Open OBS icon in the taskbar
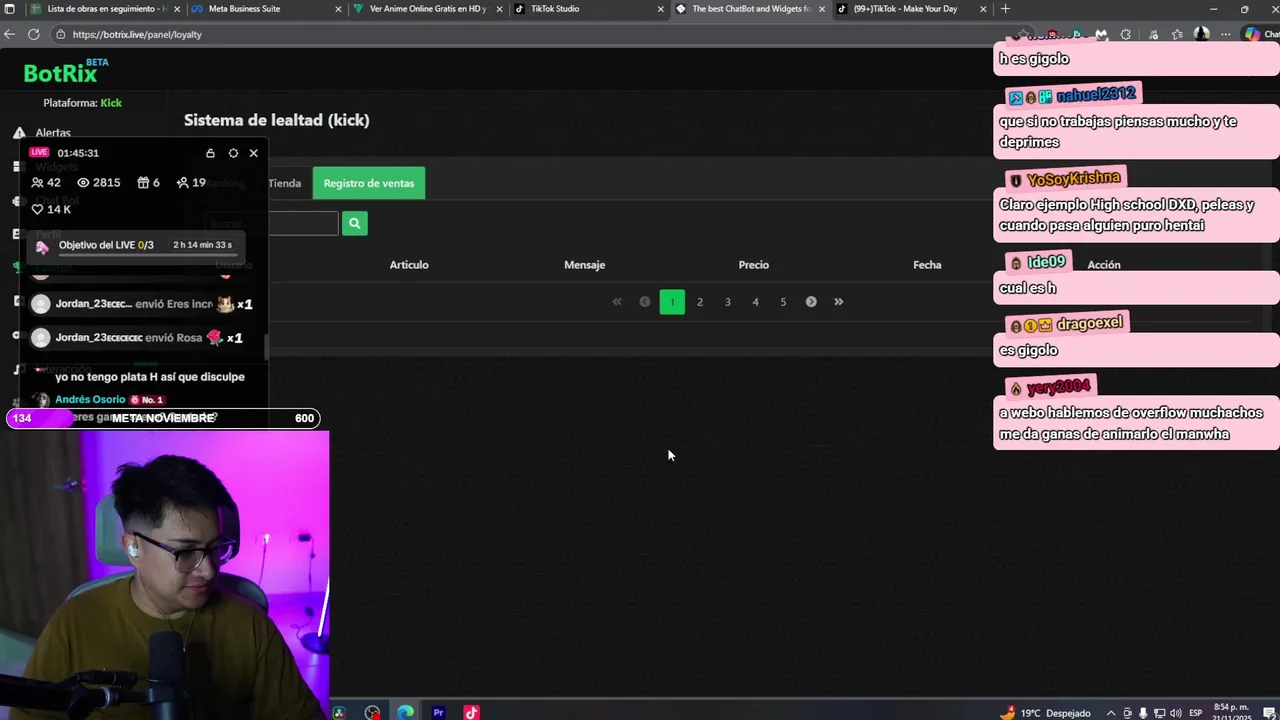This screenshot has height=720, width=1280. (372, 713)
